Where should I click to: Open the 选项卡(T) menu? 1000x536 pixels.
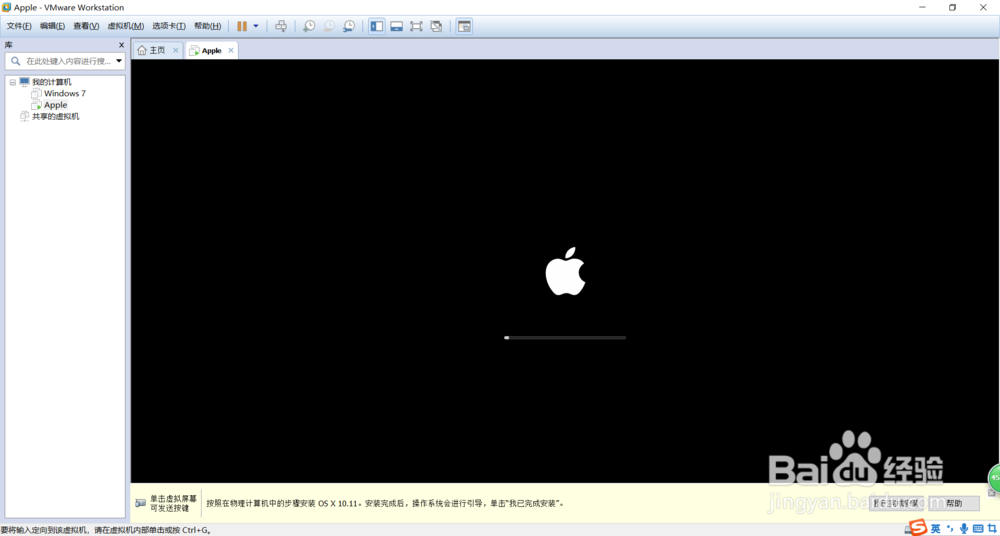[x=169, y=26]
